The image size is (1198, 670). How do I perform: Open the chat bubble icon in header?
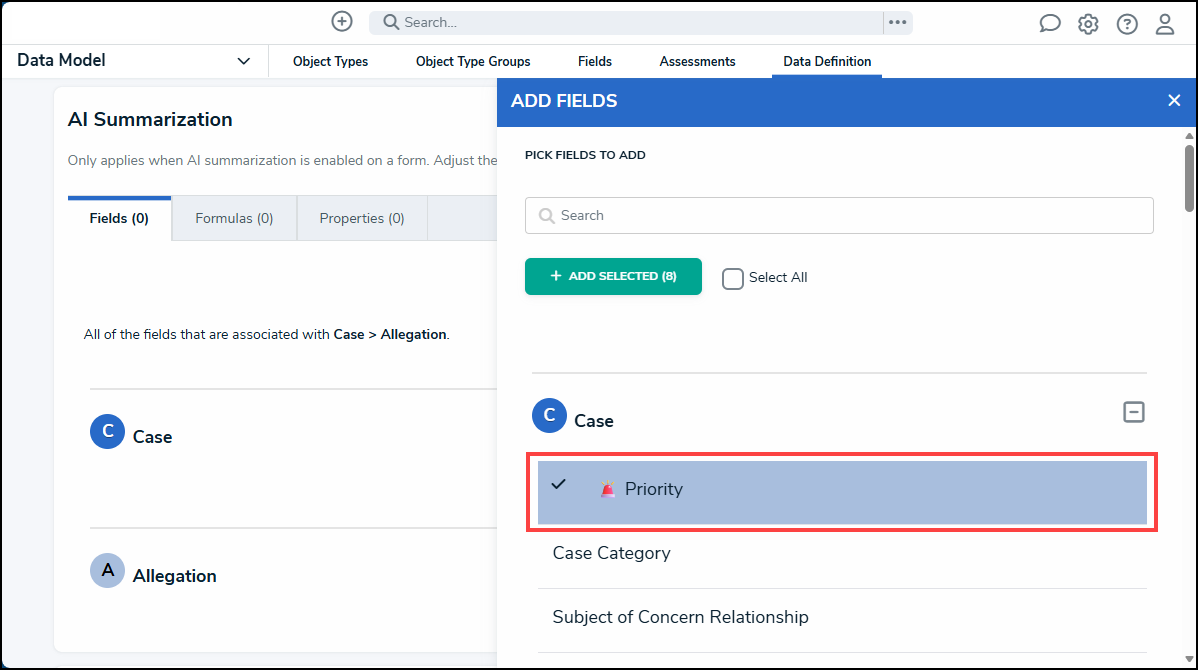[x=1050, y=24]
